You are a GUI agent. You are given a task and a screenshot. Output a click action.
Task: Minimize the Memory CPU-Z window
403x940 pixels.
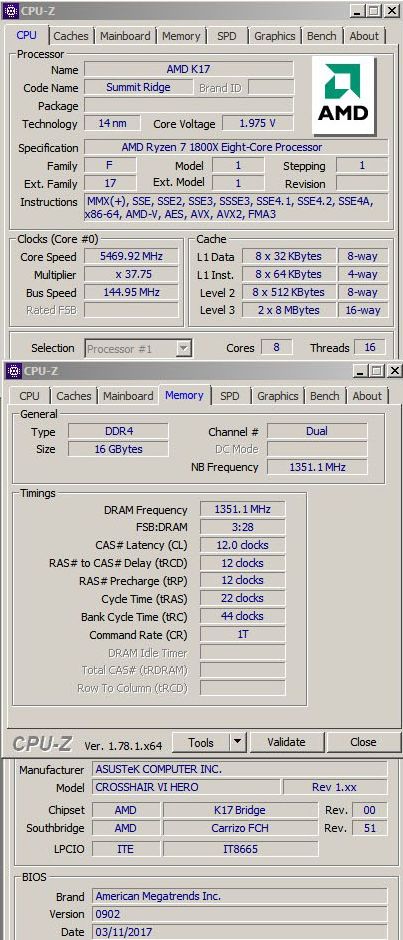point(361,371)
